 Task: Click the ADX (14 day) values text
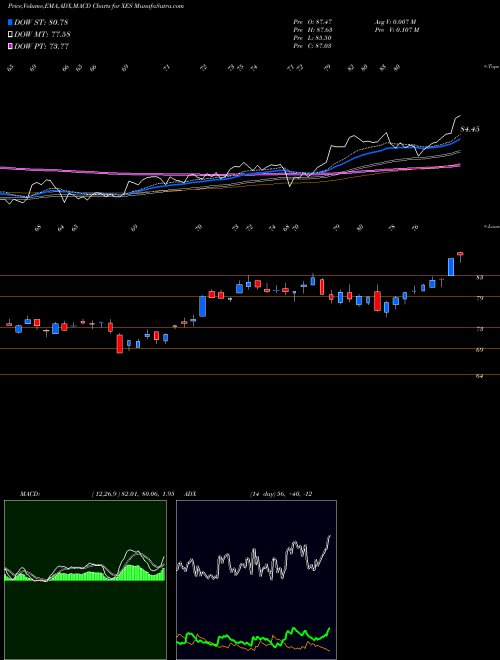tap(281, 494)
